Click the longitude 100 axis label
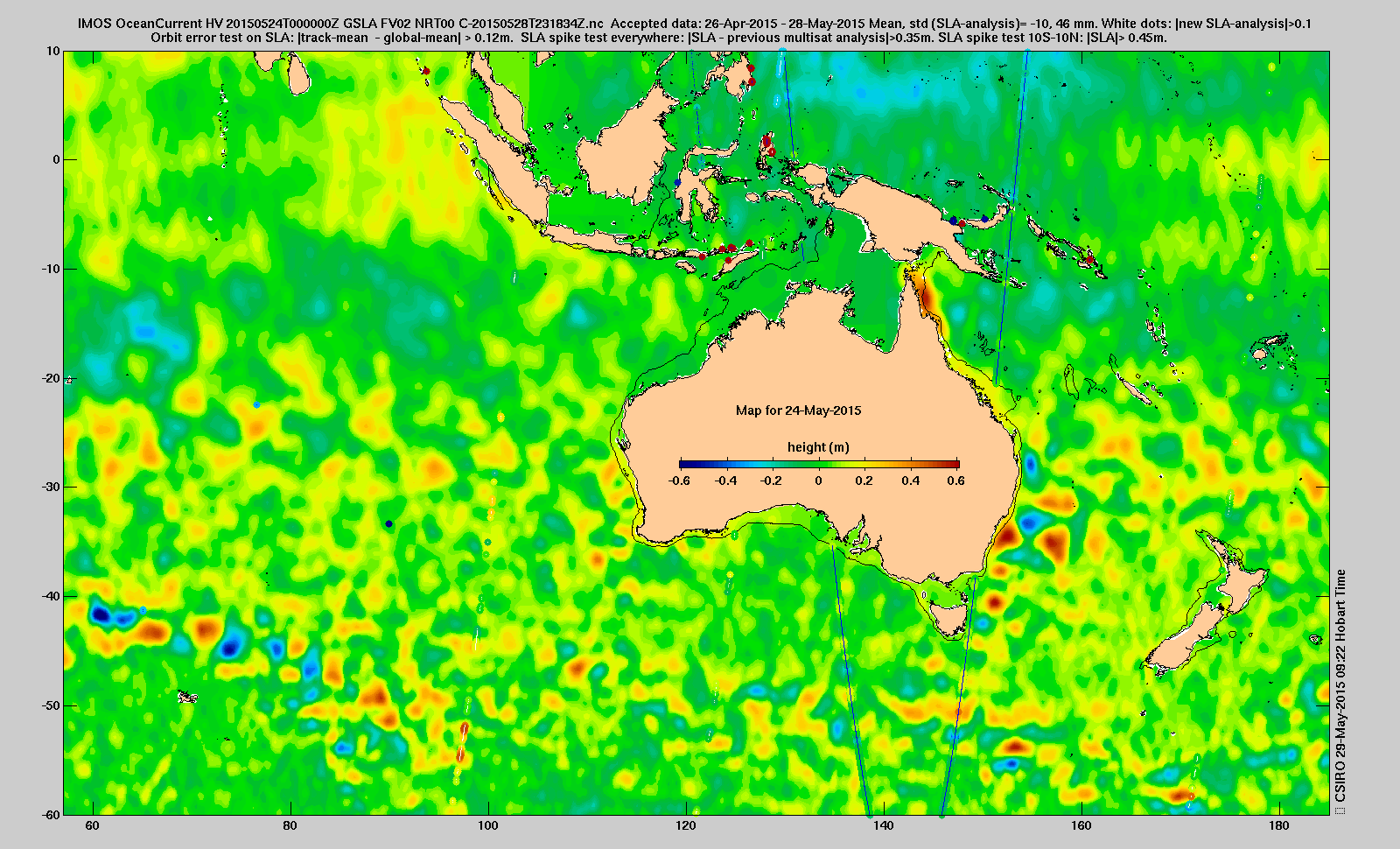This screenshot has width=1400, height=849. [488, 825]
